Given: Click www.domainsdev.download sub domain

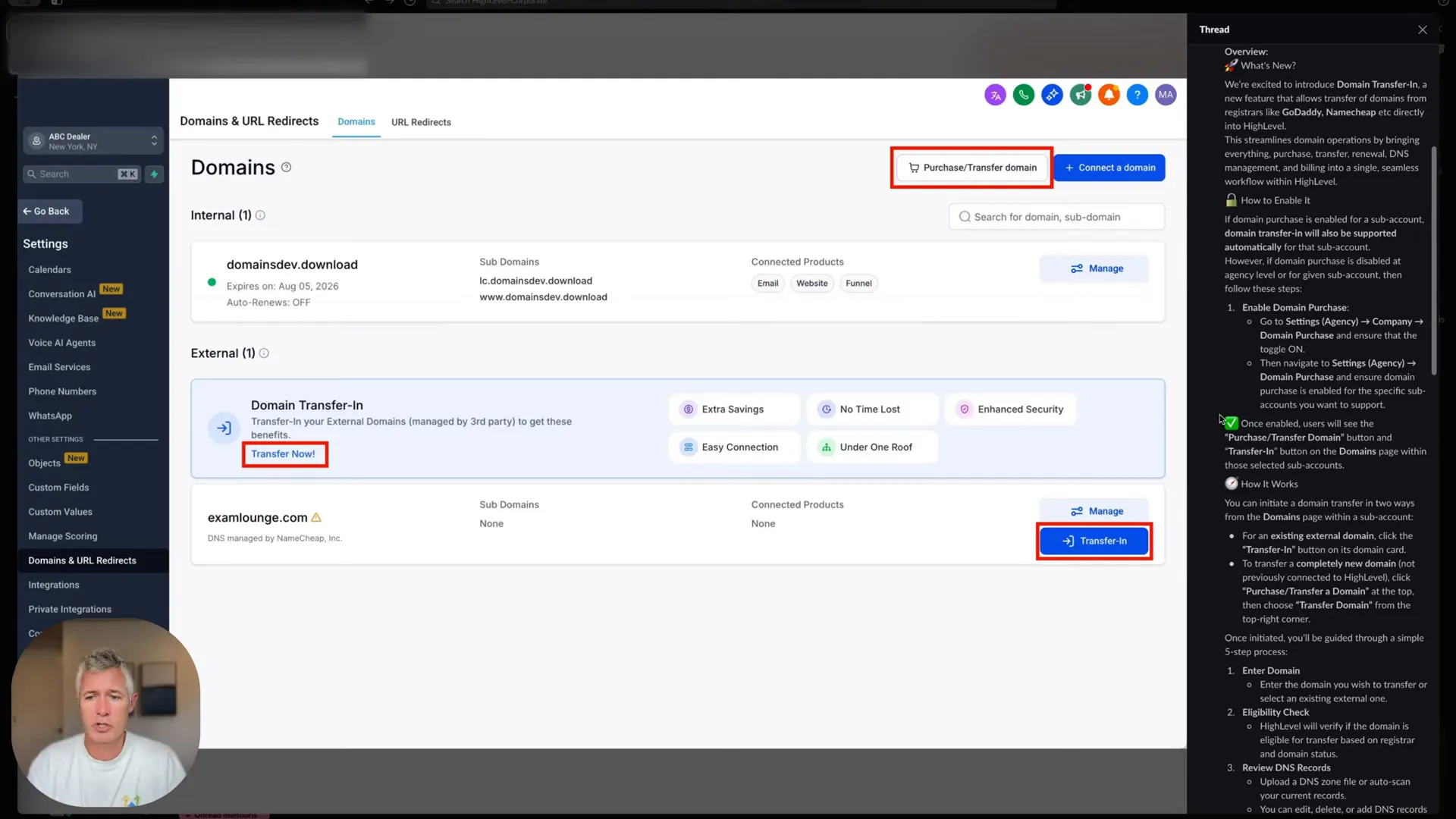Looking at the screenshot, I should coord(543,297).
